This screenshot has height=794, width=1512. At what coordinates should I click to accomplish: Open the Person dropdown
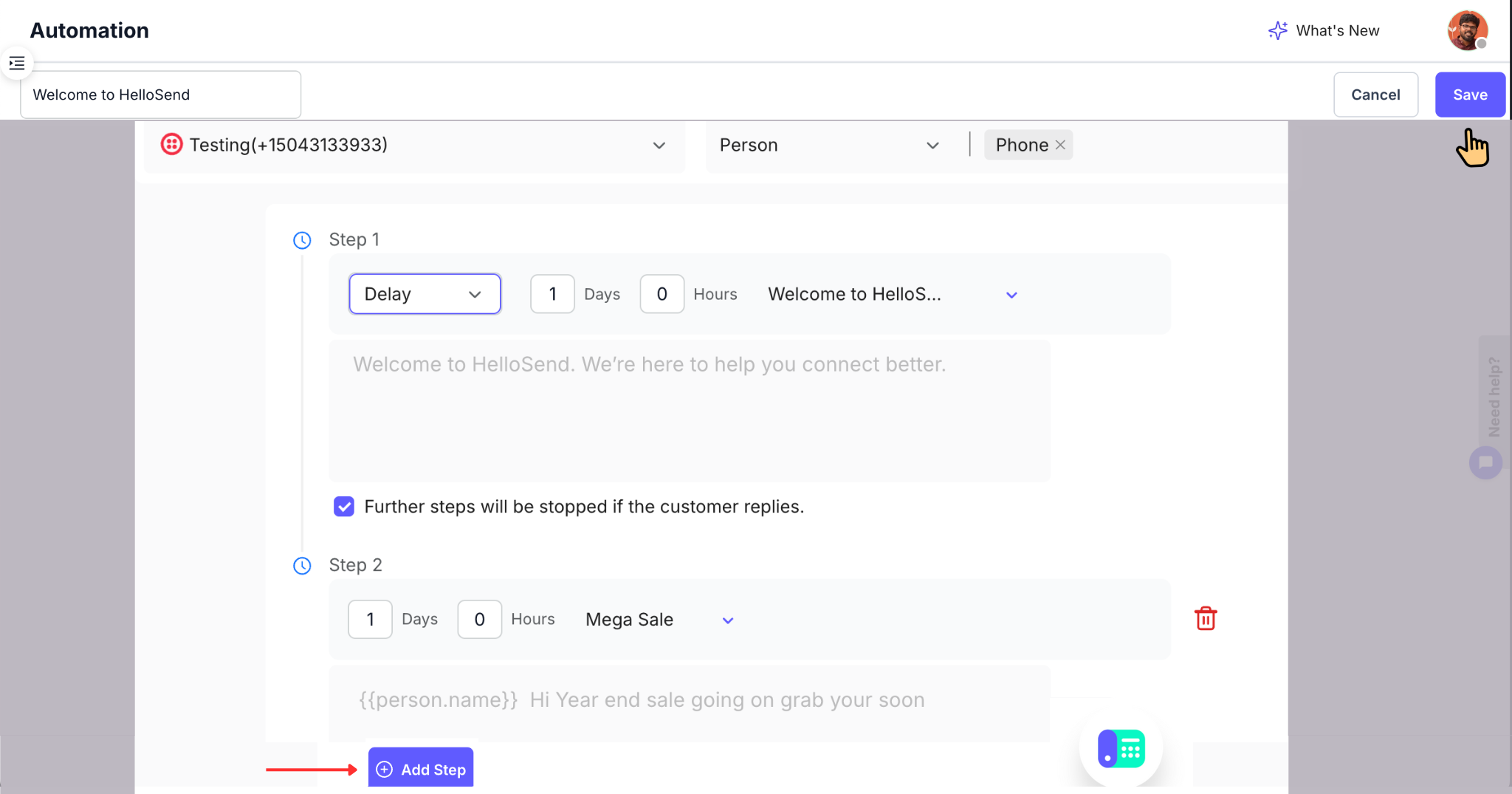[x=829, y=146]
